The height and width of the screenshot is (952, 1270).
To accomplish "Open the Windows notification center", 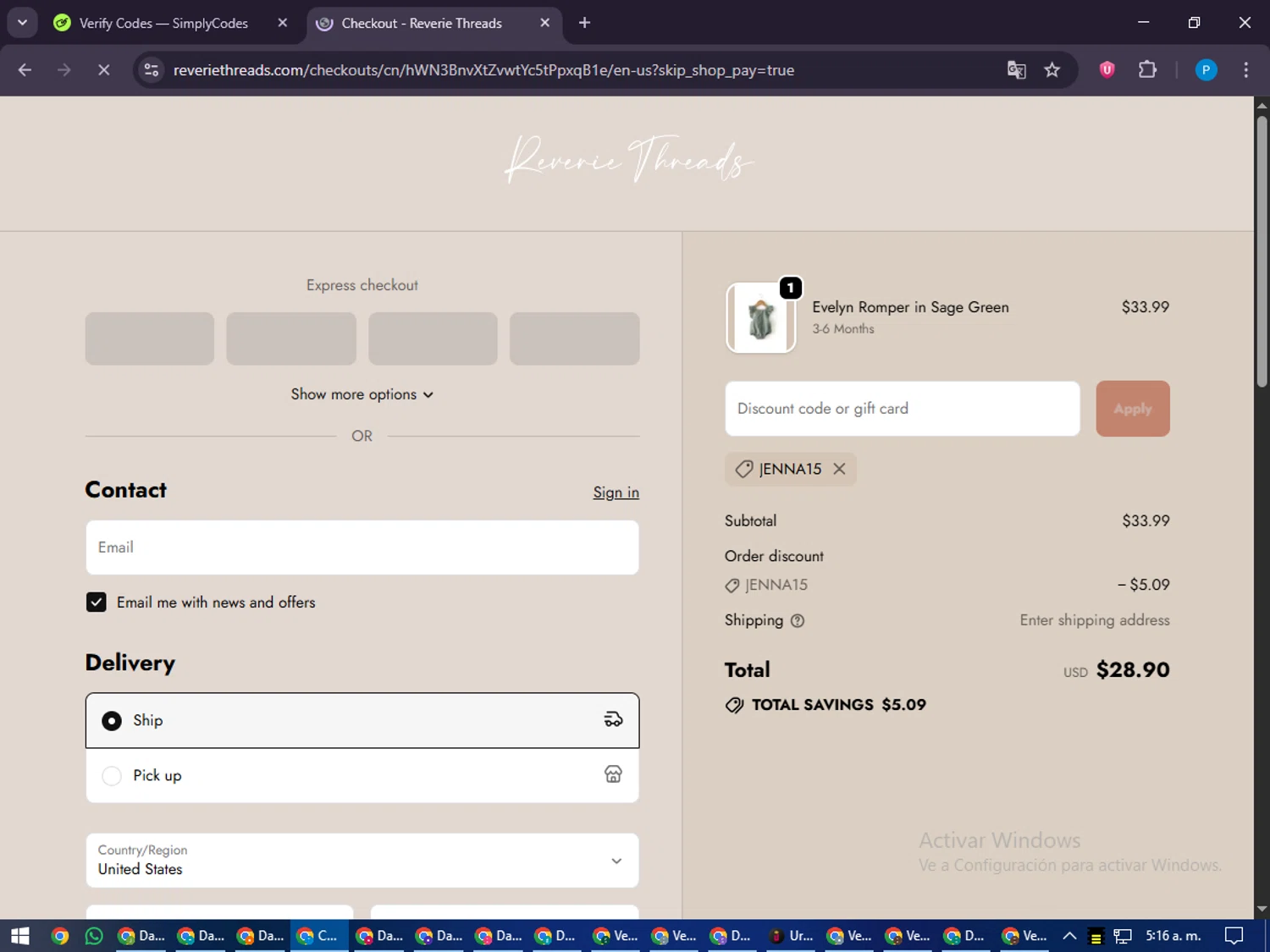I will [1234, 936].
